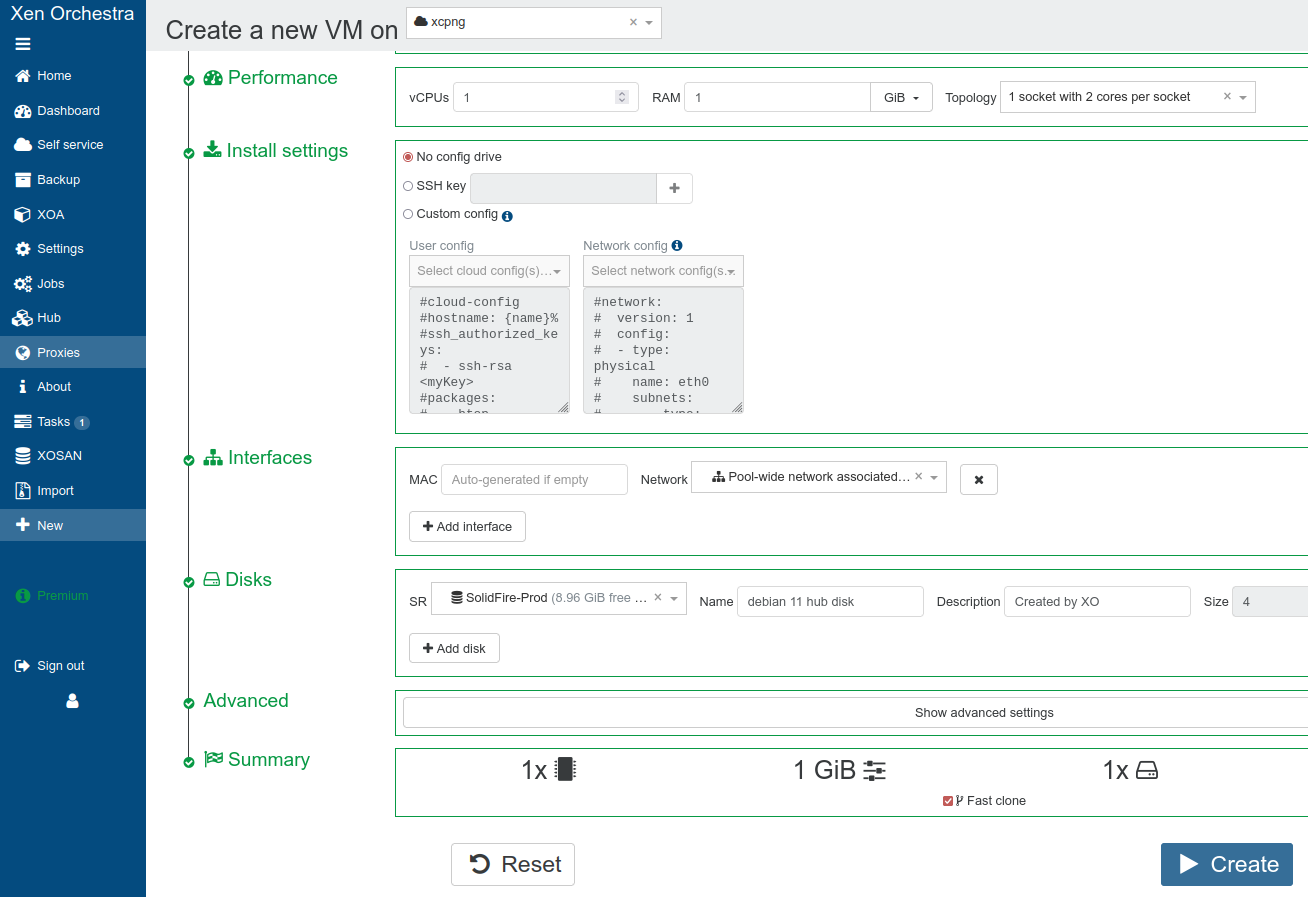Click the Create button

[1227, 865]
